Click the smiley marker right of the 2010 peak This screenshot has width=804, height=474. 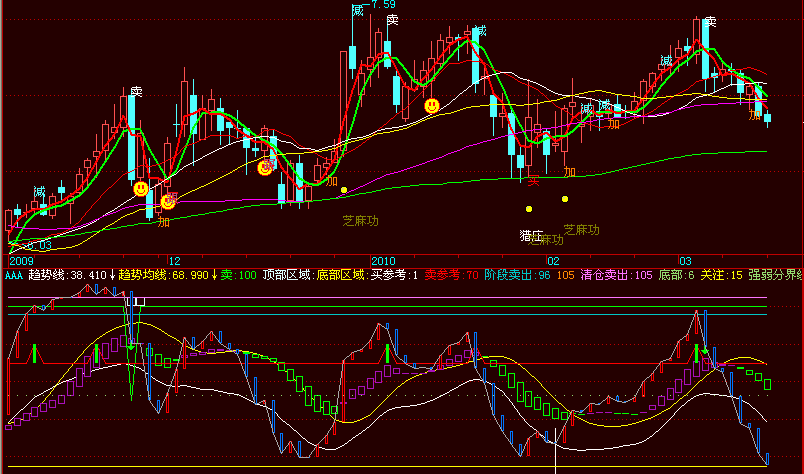pyautogui.click(x=432, y=106)
